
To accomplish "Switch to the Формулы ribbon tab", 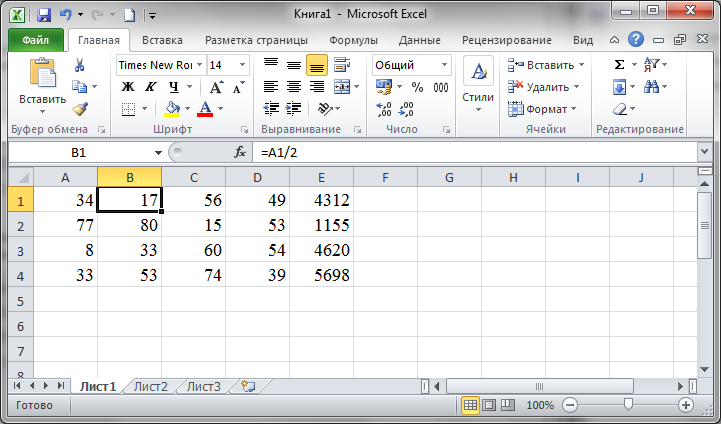I will coord(353,40).
